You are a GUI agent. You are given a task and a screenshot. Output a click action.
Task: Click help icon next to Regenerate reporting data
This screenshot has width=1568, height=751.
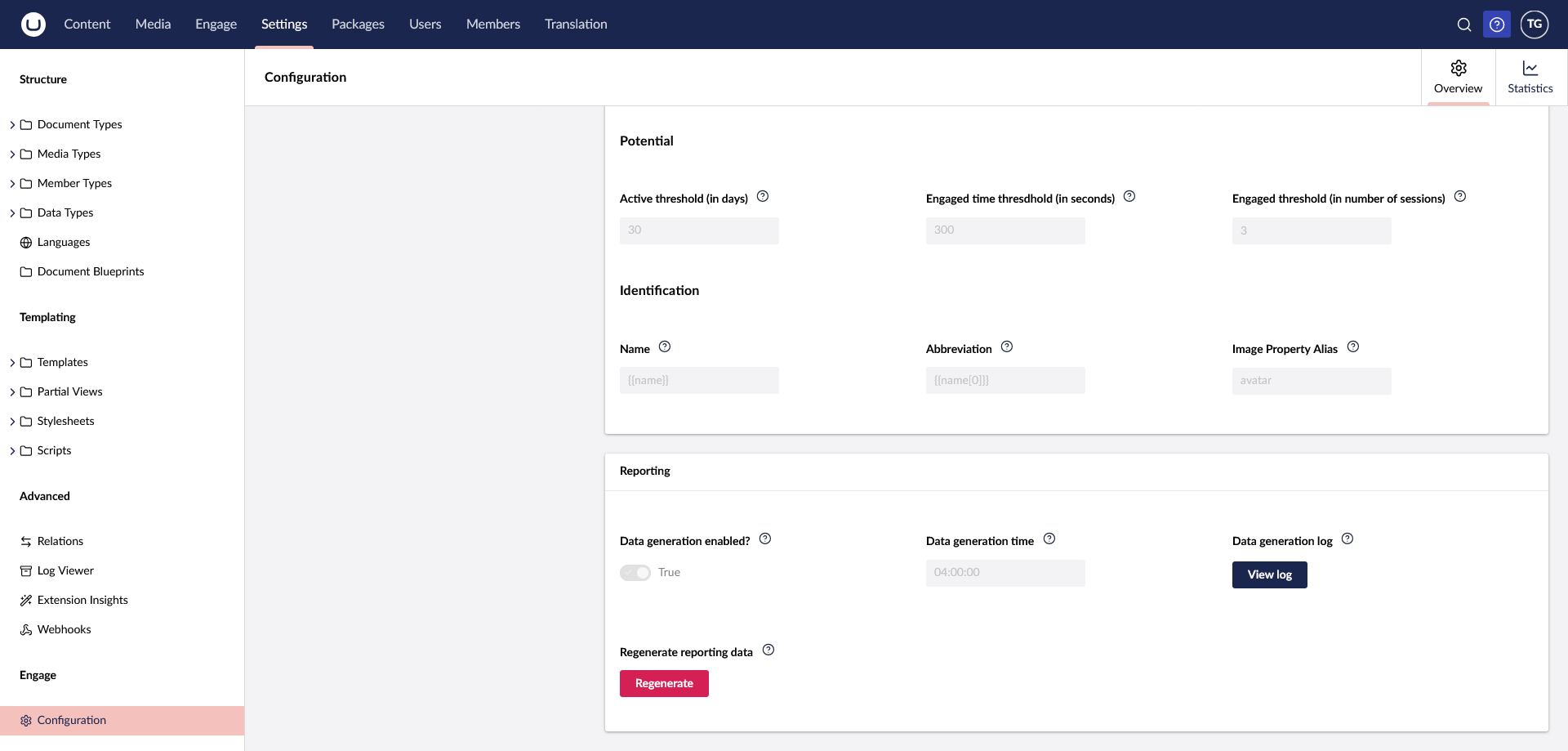(768, 650)
